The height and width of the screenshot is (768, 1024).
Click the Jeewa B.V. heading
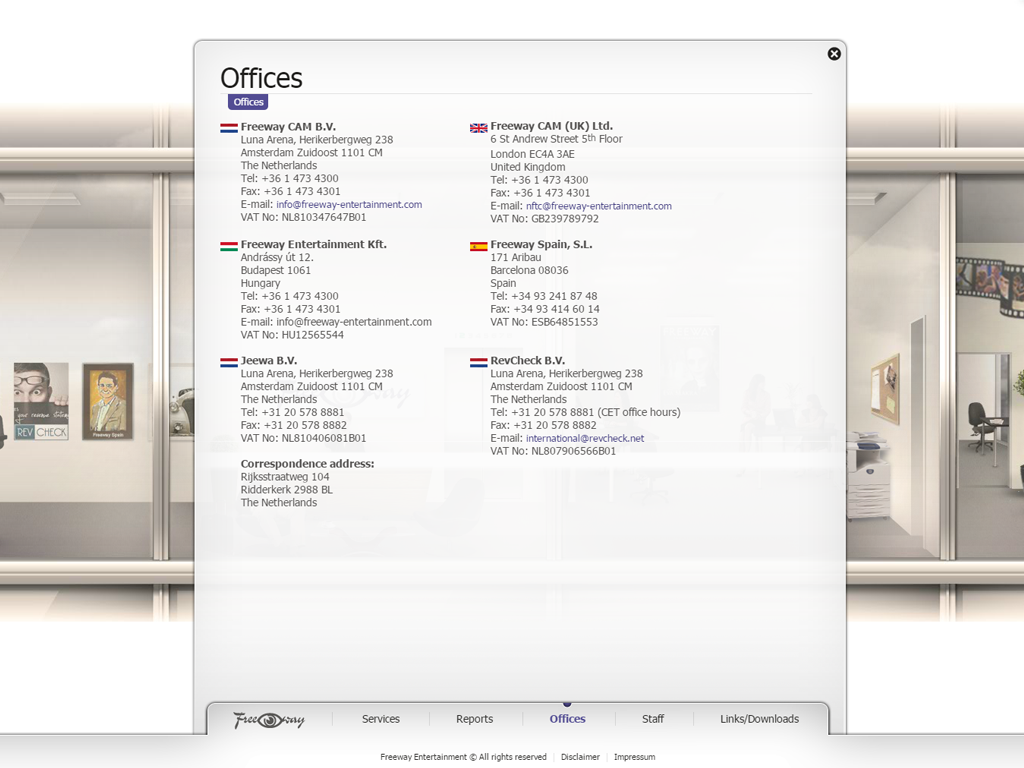[268, 360]
